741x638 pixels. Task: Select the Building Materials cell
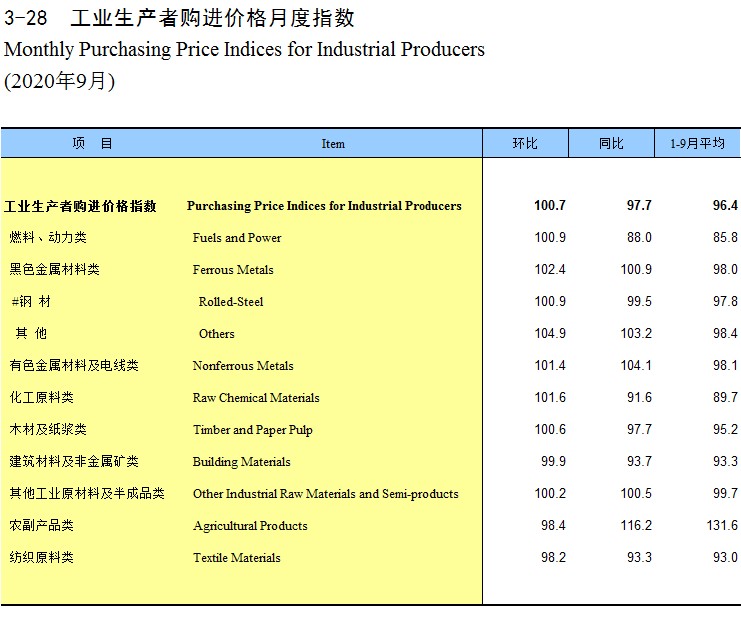pyautogui.click(x=241, y=462)
